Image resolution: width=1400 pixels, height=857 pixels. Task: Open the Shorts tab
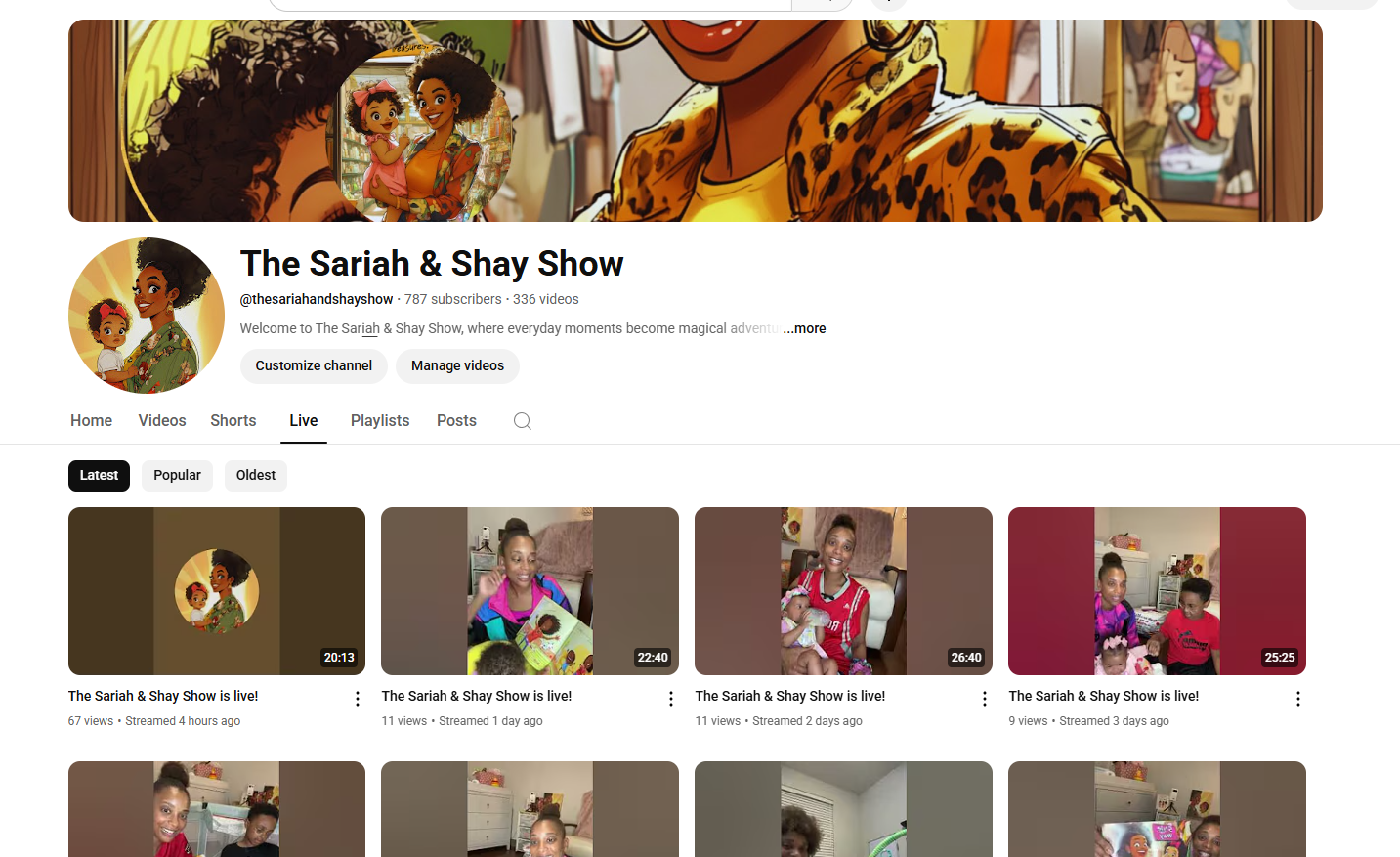(x=233, y=420)
